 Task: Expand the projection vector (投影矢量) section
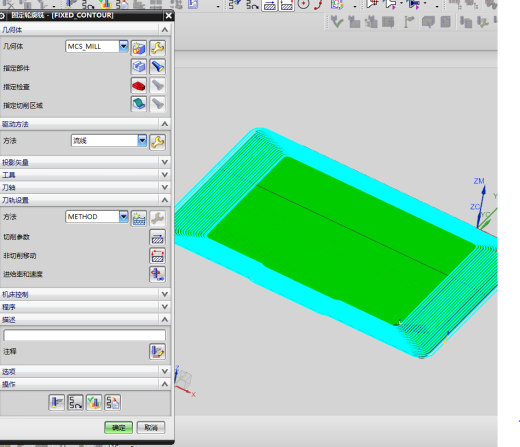coord(85,162)
